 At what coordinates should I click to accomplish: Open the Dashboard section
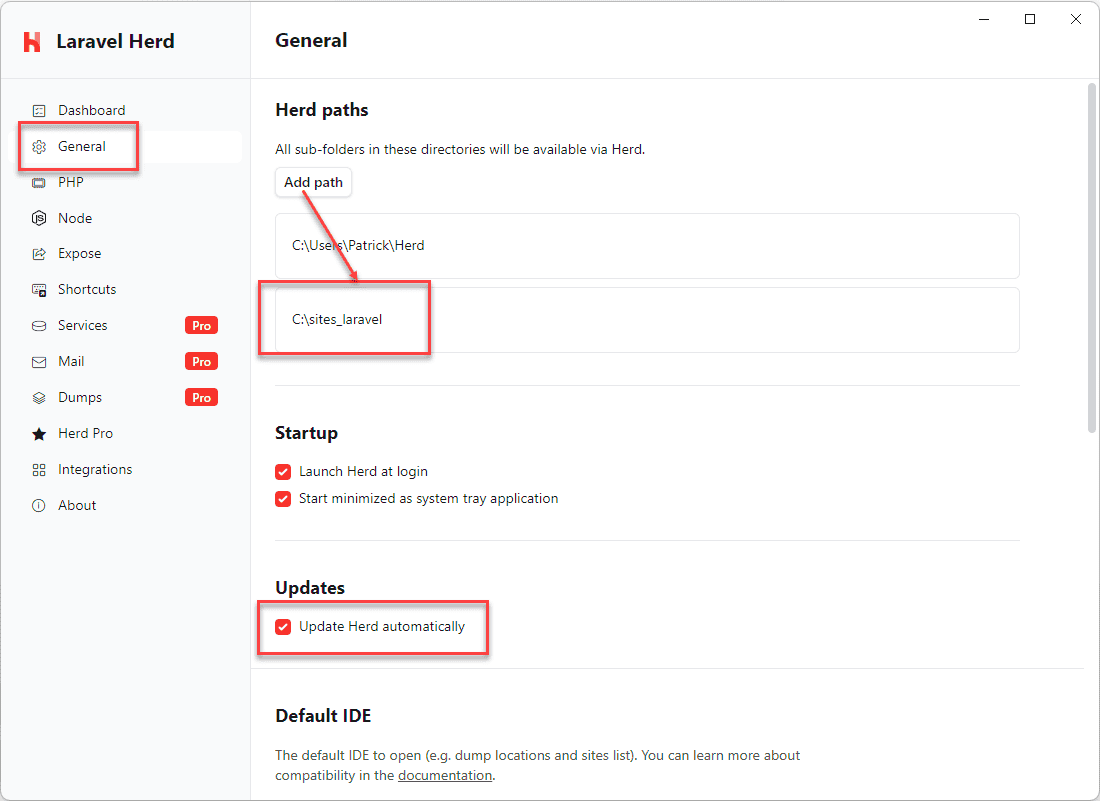coord(91,110)
